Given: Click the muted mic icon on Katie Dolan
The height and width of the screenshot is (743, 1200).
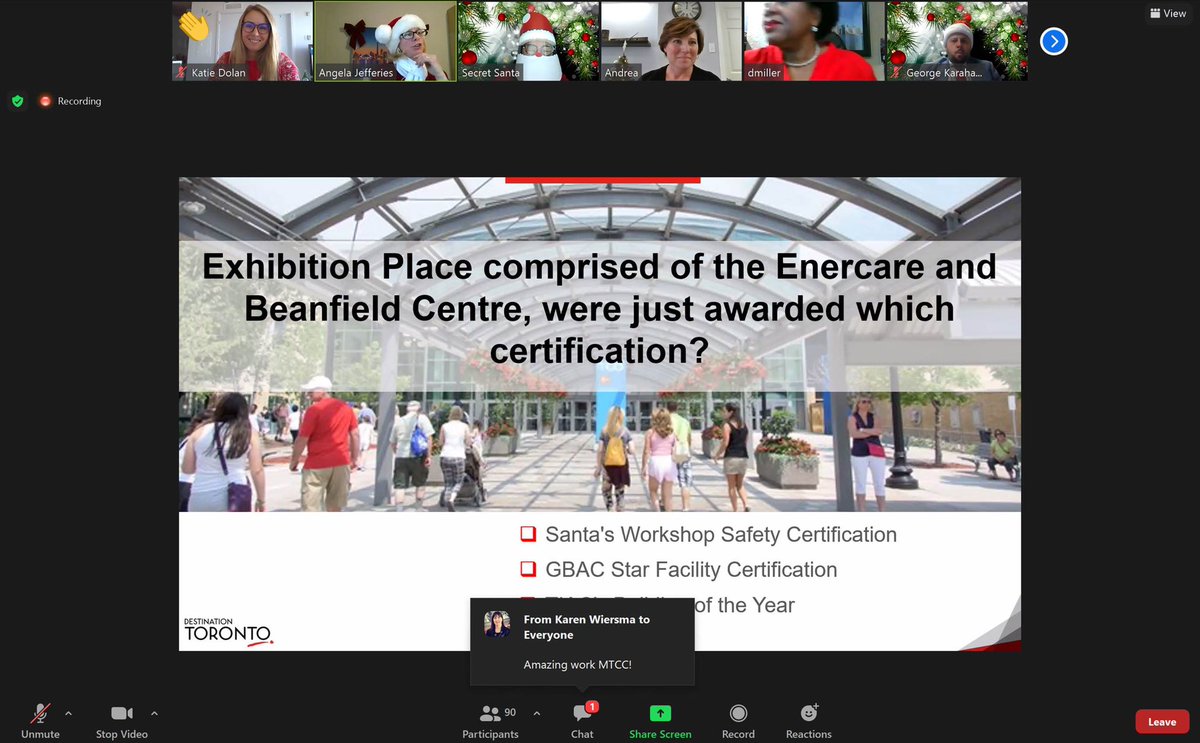Looking at the screenshot, I should coord(182,73).
